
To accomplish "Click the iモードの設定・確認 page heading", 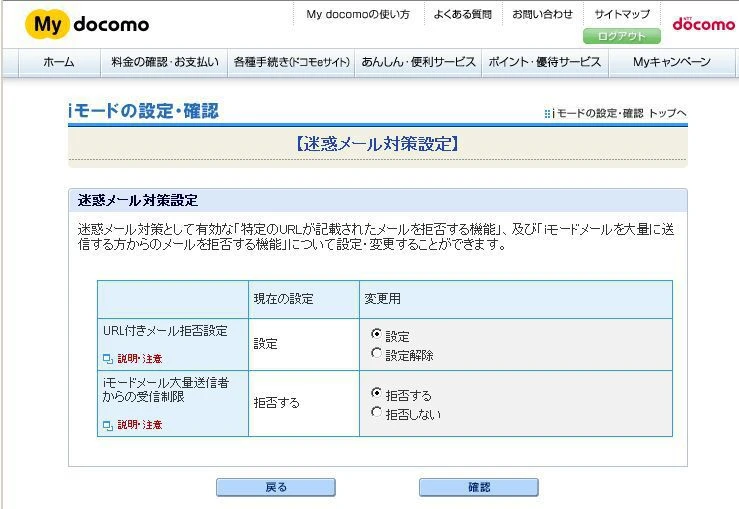I will [143, 111].
